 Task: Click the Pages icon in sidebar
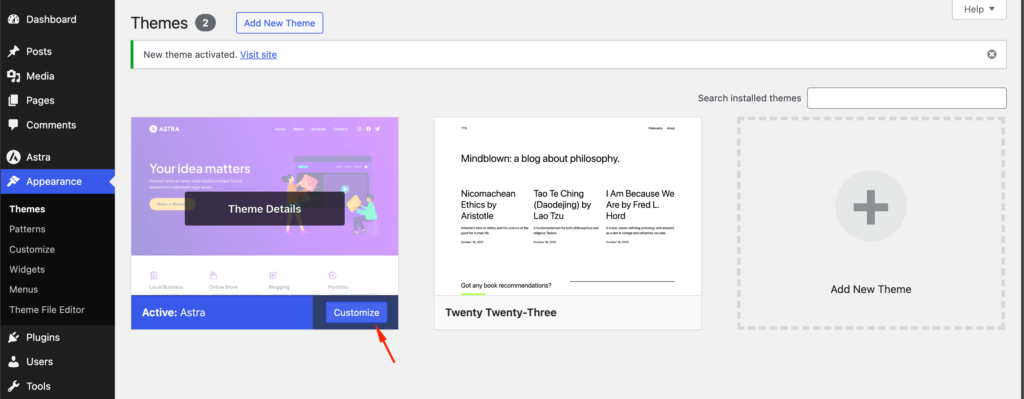click(13, 101)
